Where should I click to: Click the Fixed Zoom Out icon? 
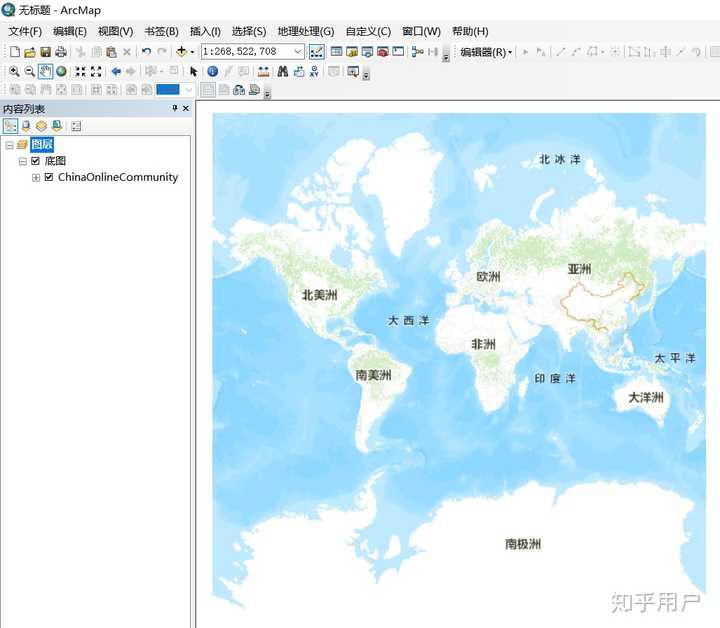[x=96, y=72]
